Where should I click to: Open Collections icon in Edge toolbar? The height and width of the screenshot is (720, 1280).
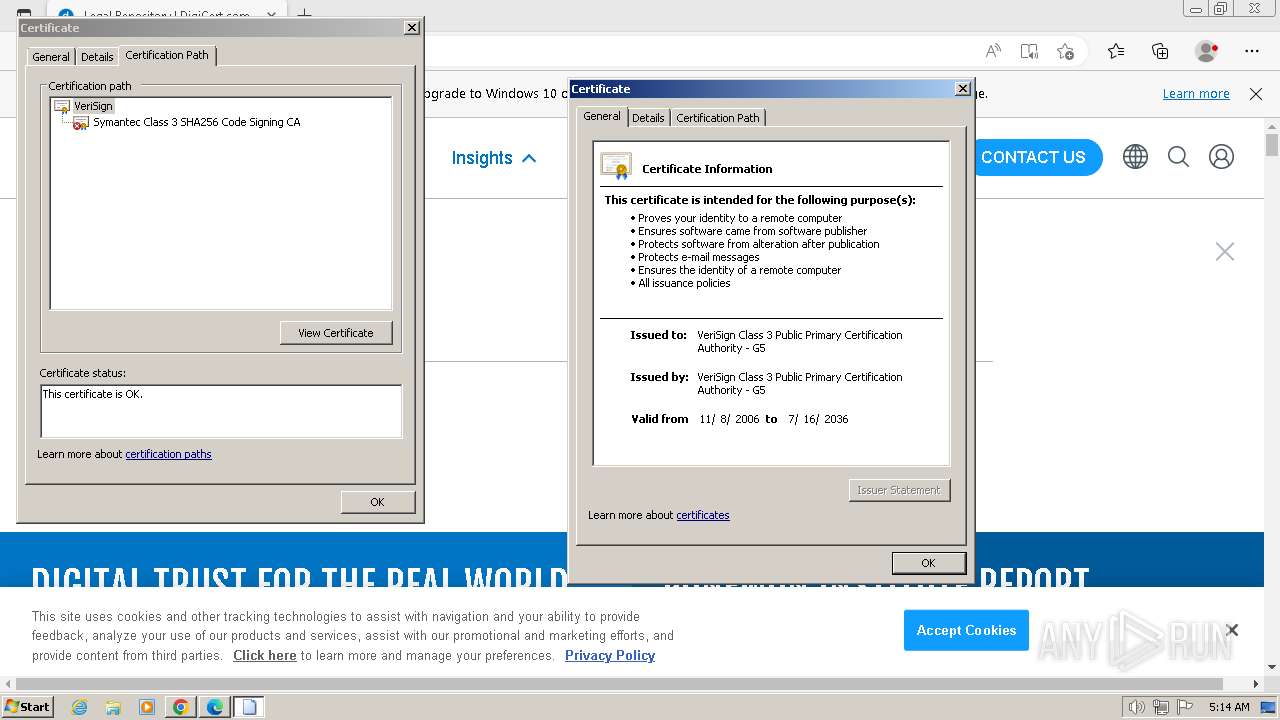(x=1160, y=51)
